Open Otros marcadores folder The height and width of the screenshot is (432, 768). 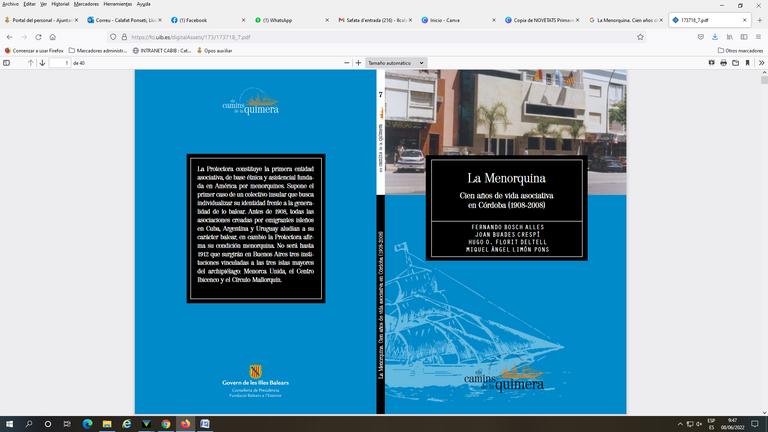(740, 50)
